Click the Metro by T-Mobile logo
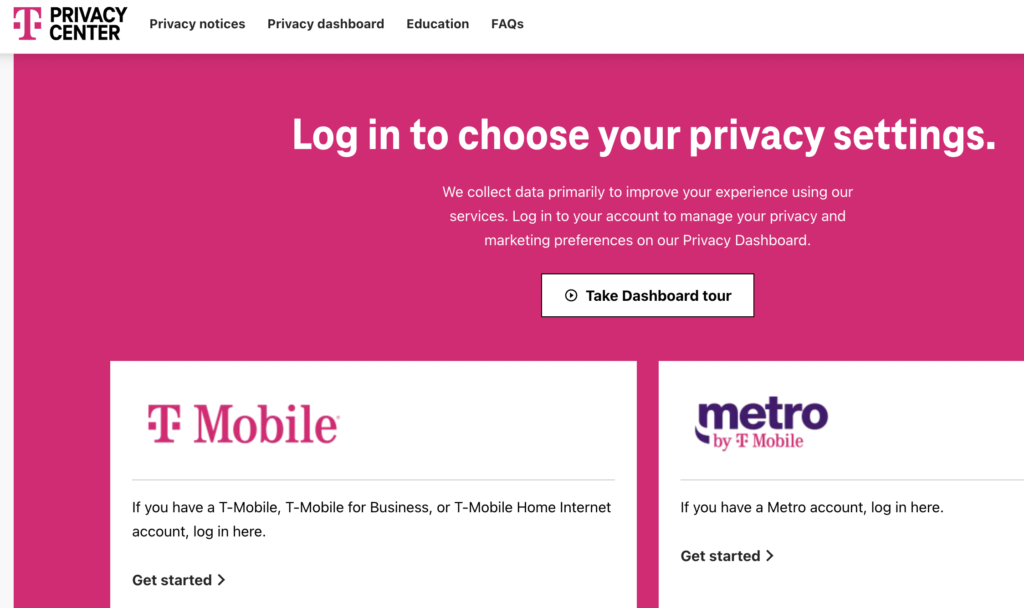Viewport: 1024px width, 608px height. pyautogui.click(x=761, y=423)
